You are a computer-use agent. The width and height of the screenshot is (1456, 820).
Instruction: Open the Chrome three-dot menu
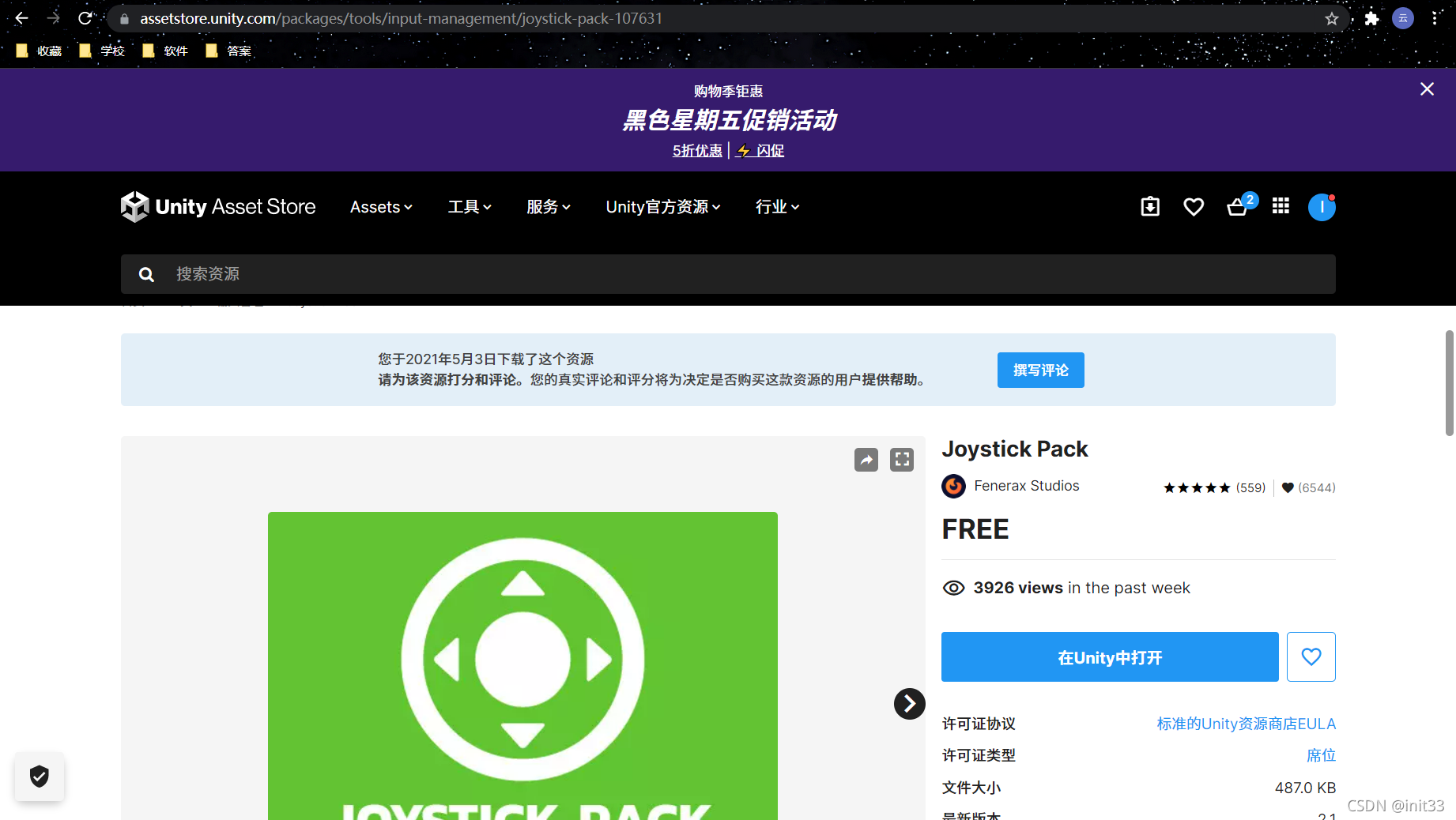pos(1435,18)
